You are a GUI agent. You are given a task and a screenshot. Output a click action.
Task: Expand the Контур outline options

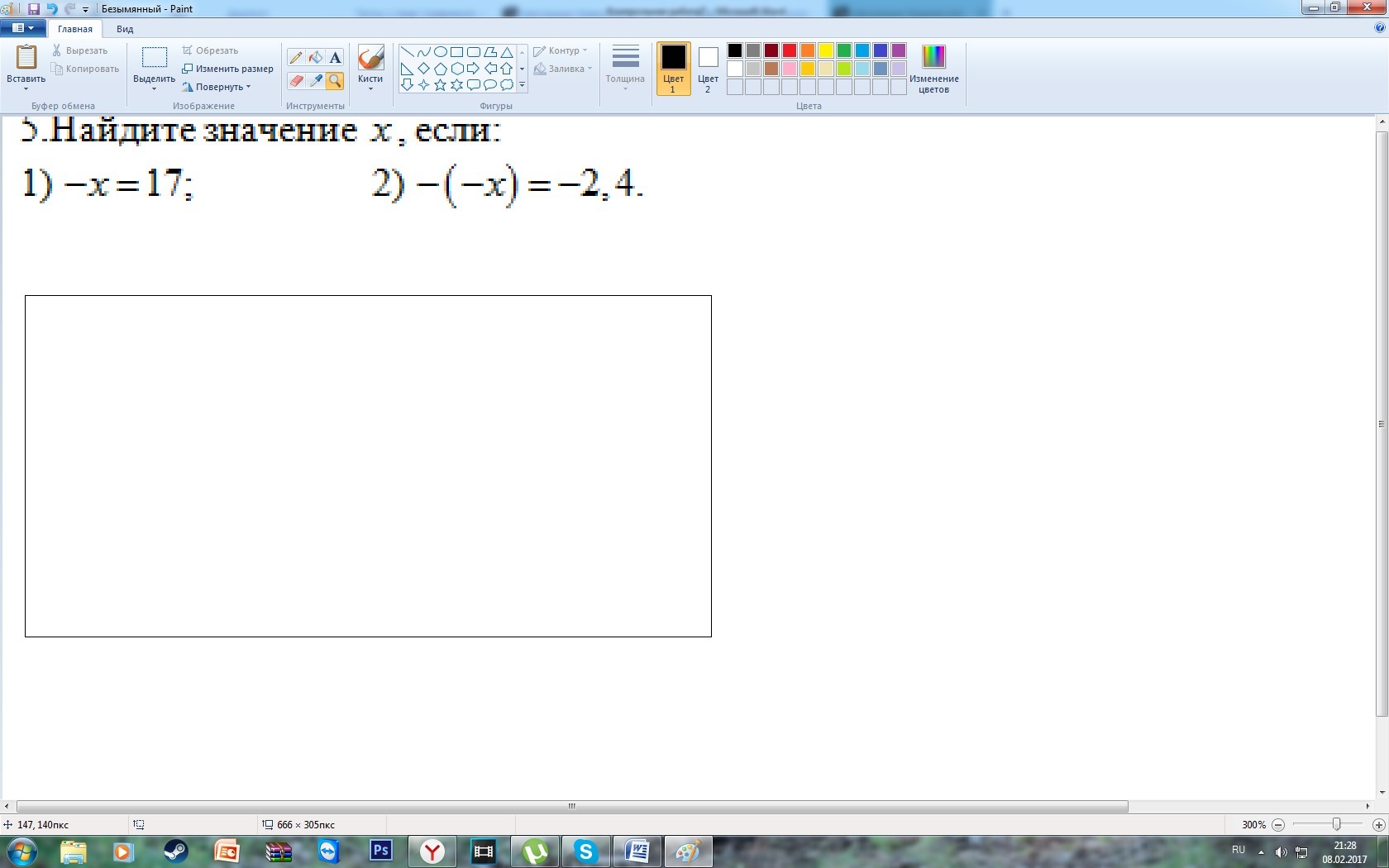tap(561, 50)
